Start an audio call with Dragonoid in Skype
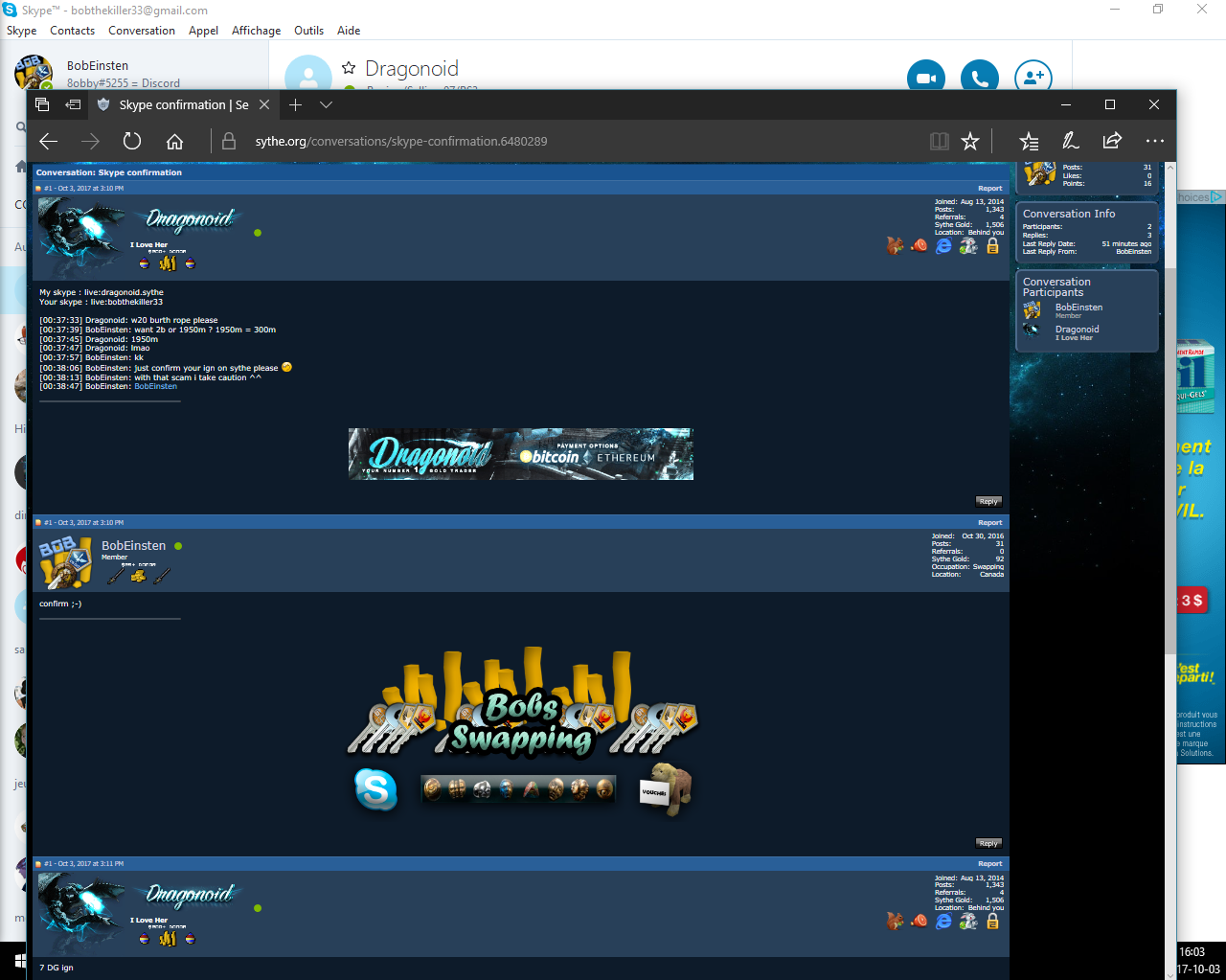 pos(980,77)
